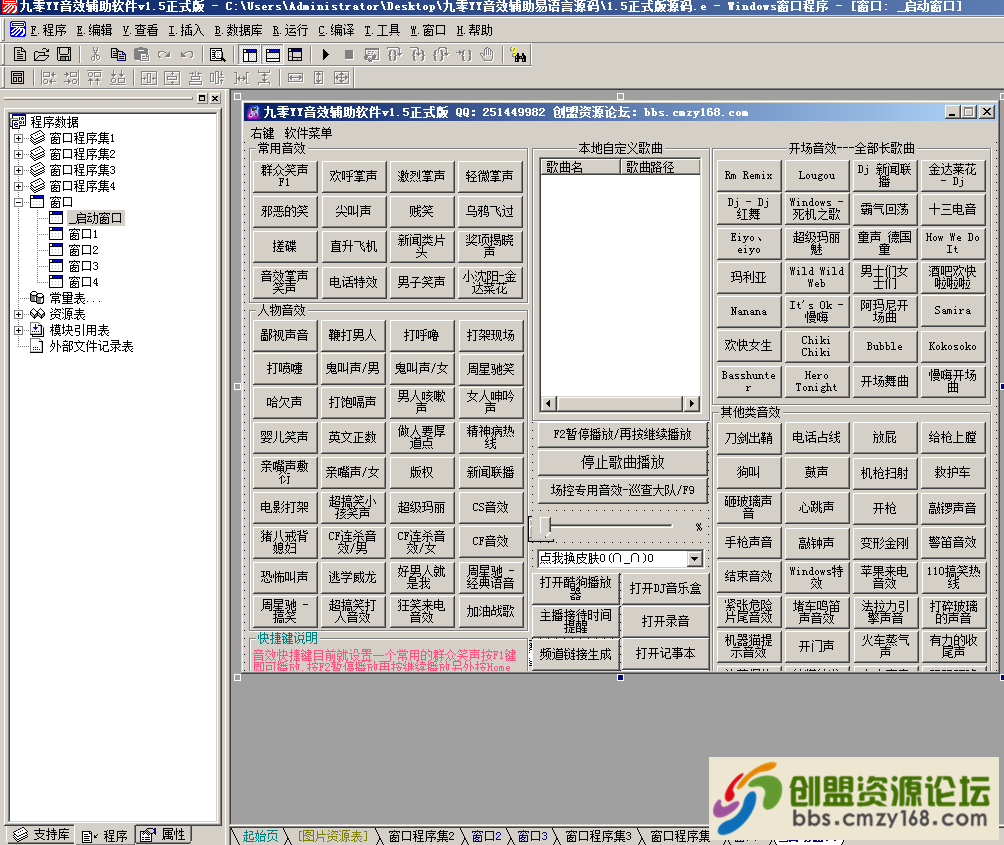
Task: Click the view-window debug icon after stop
Action: [371, 54]
